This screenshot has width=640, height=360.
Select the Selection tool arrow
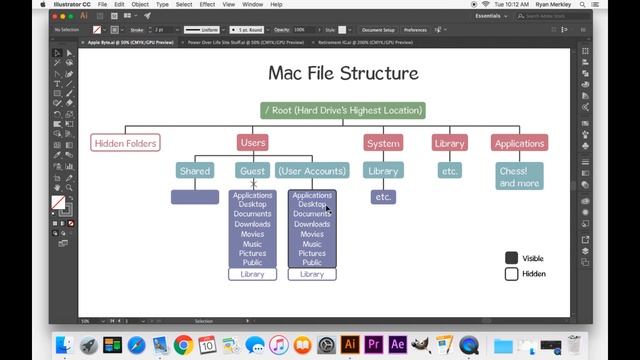point(57,53)
